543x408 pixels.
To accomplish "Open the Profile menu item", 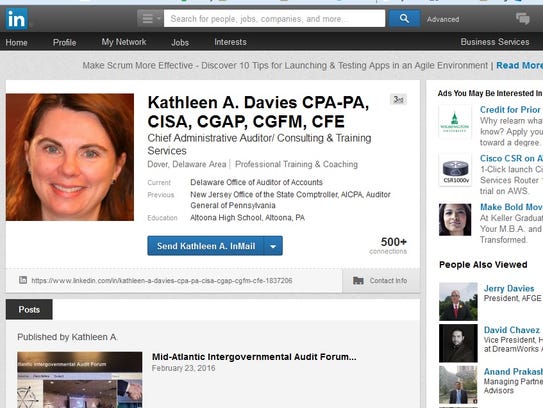I will click(64, 42).
